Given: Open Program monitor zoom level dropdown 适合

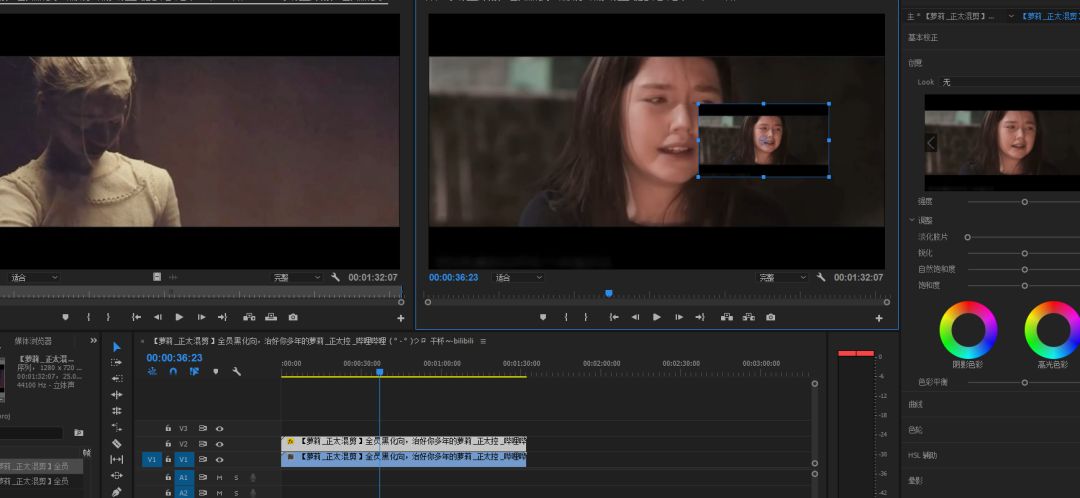Looking at the screenshot, I should 519,278.
